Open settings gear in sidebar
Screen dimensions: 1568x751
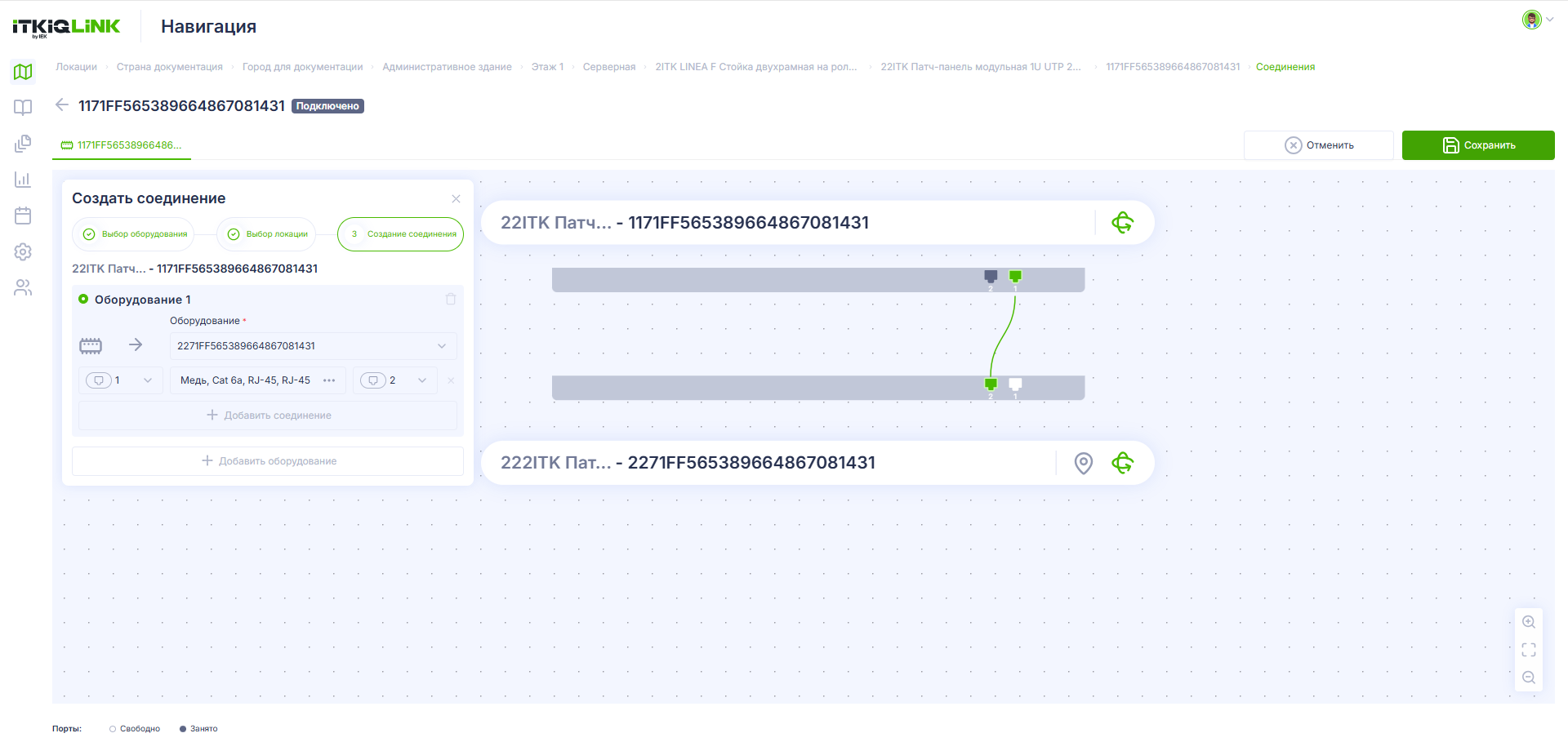[23, 251]
